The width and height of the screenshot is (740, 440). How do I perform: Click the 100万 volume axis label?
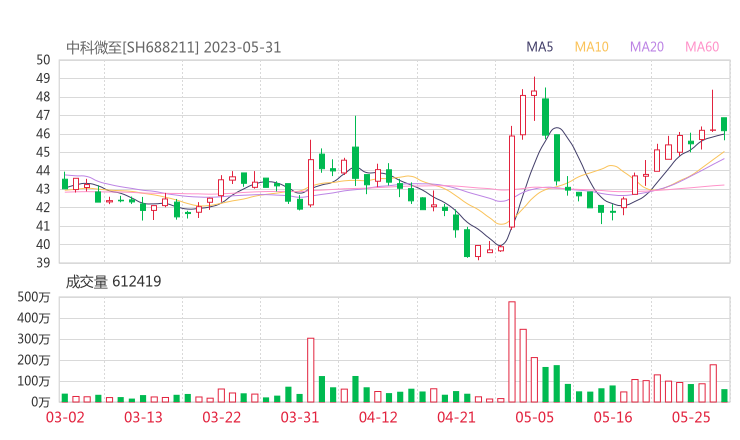point(34,381)
